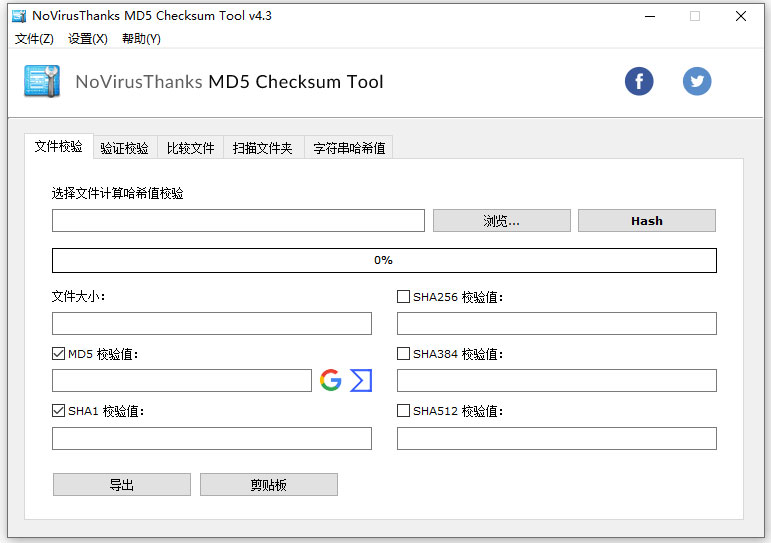The width and height of the screenshot is (771, 543).
Task: Close the MD5 Checksum Tool window
Action: [741, 16]
